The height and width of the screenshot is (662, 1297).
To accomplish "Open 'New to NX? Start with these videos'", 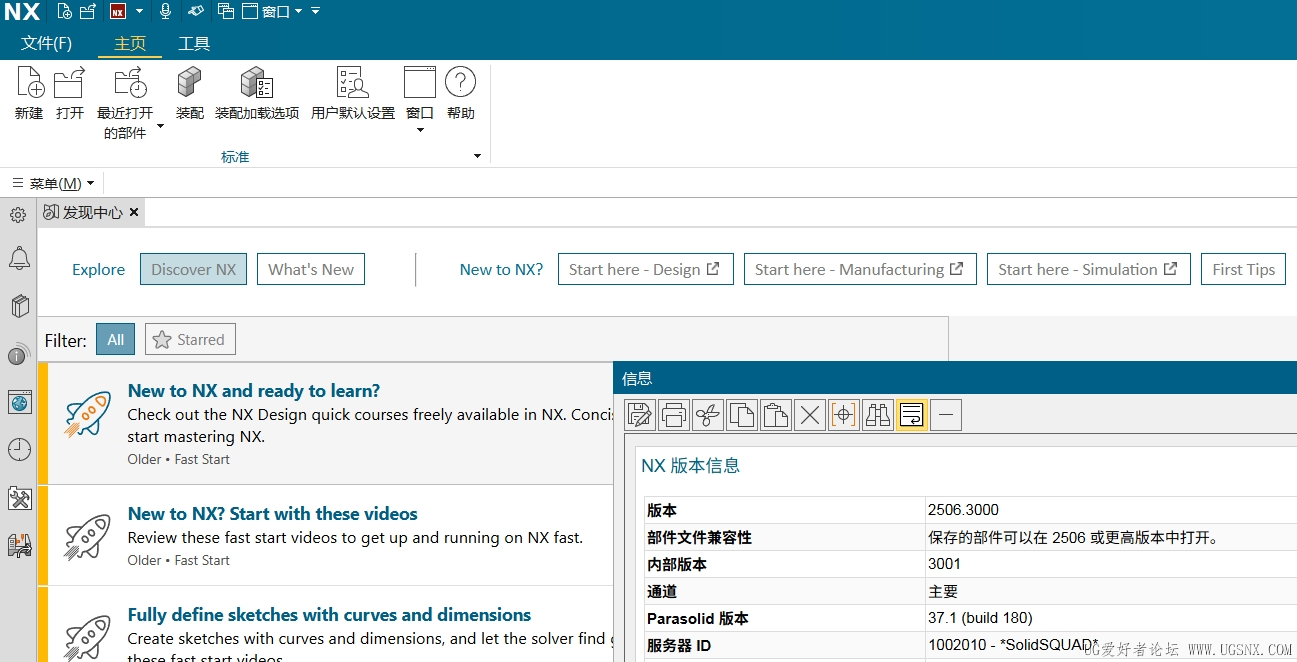I will (273, 514).
